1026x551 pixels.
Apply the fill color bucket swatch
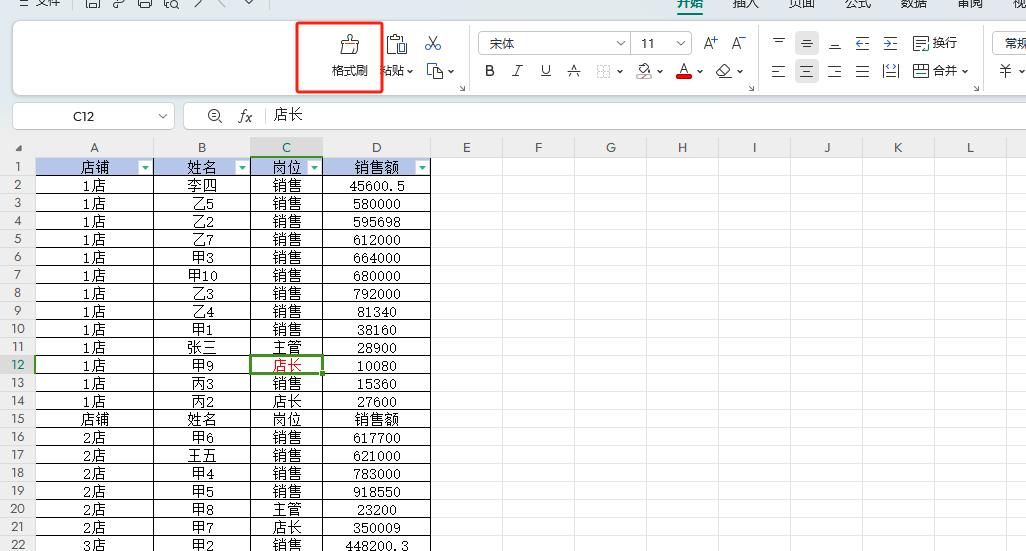[x=644, y=71]
